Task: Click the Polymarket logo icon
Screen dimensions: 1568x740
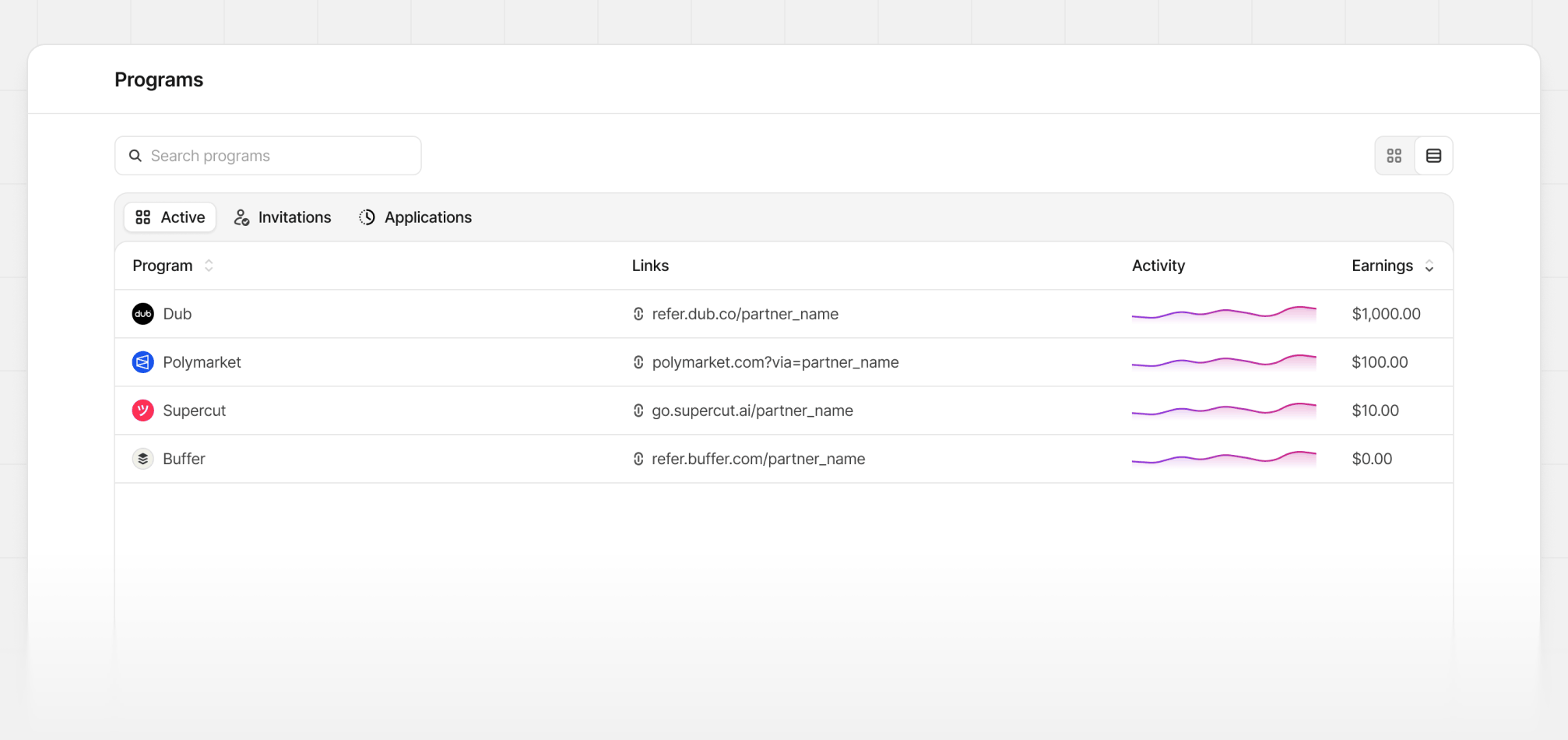Action: coord(143,362)
